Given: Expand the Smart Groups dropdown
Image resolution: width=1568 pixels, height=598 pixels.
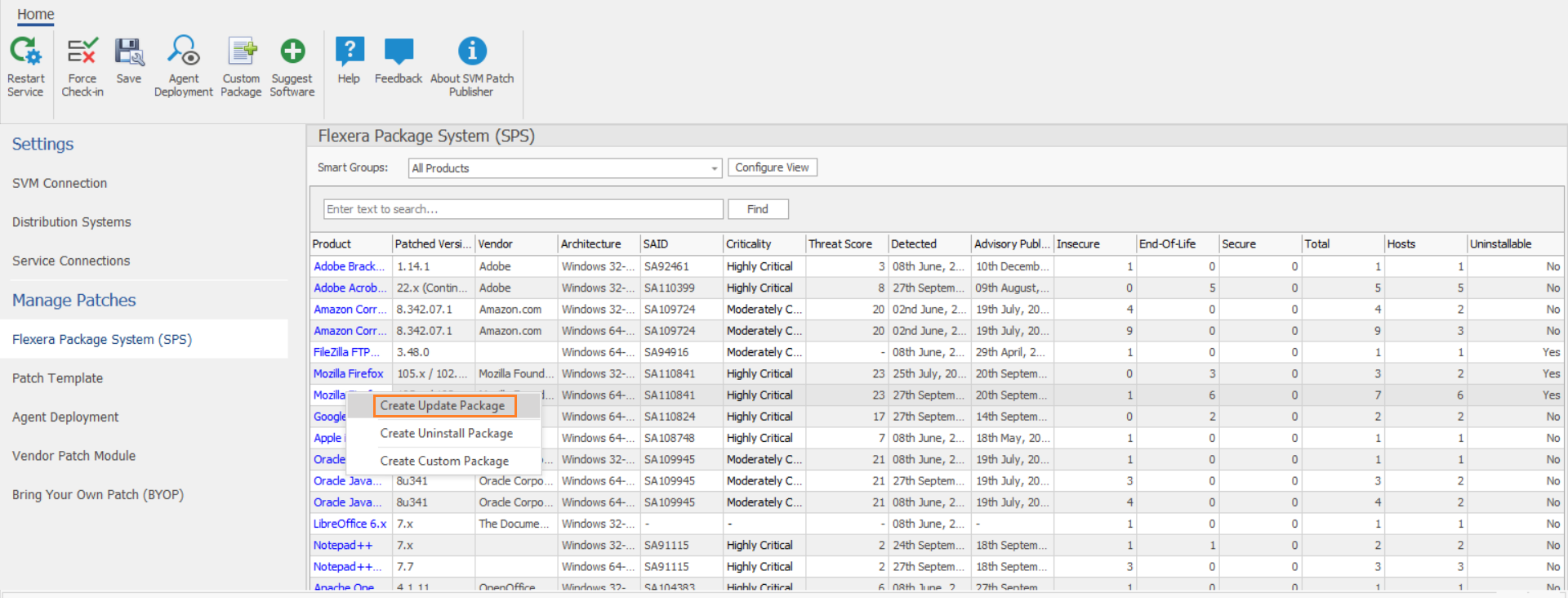Looking at the screenshot, I should tap(714, 168).
